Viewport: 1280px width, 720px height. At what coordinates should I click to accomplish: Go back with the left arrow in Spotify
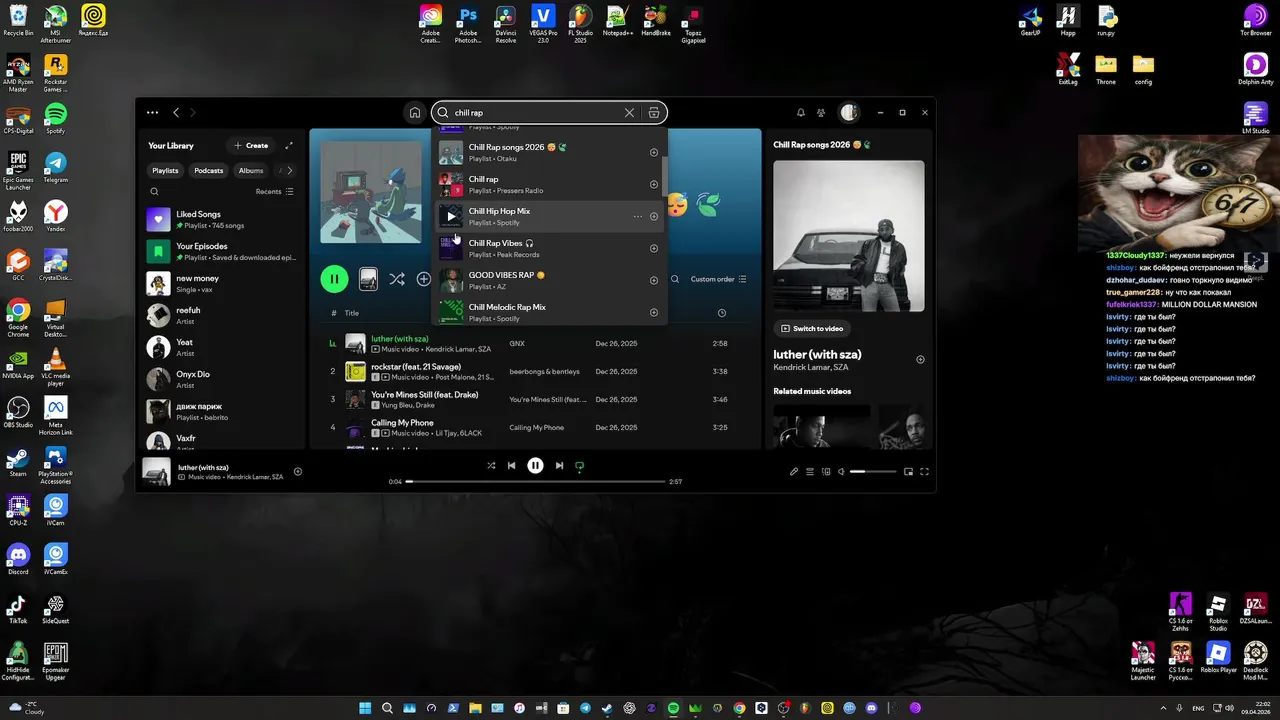coord(176,113)
